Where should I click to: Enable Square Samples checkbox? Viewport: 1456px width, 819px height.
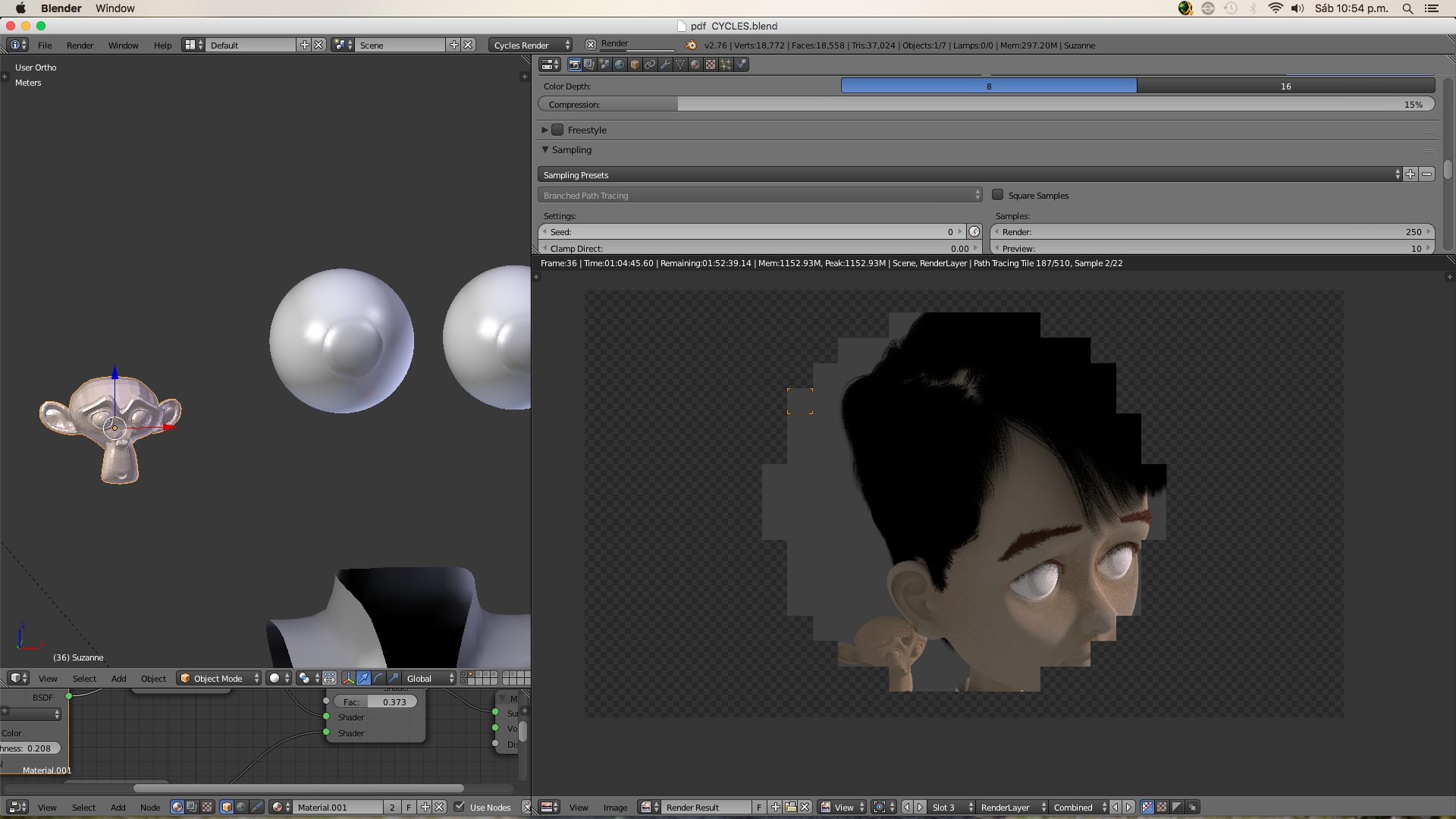click(998, 195)
